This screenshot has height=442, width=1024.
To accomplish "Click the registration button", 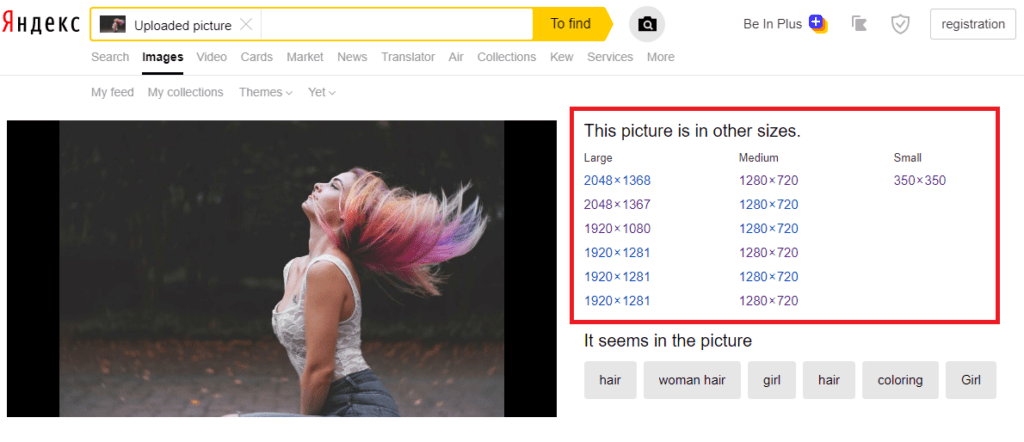I will [x=973, y=24].
